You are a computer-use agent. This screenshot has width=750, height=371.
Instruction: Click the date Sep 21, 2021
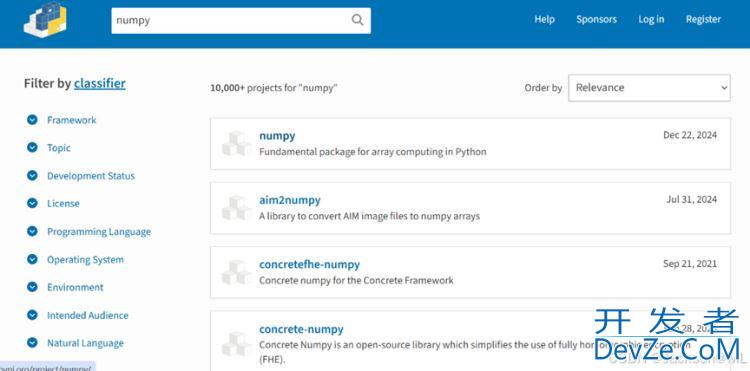click(690, 263)
